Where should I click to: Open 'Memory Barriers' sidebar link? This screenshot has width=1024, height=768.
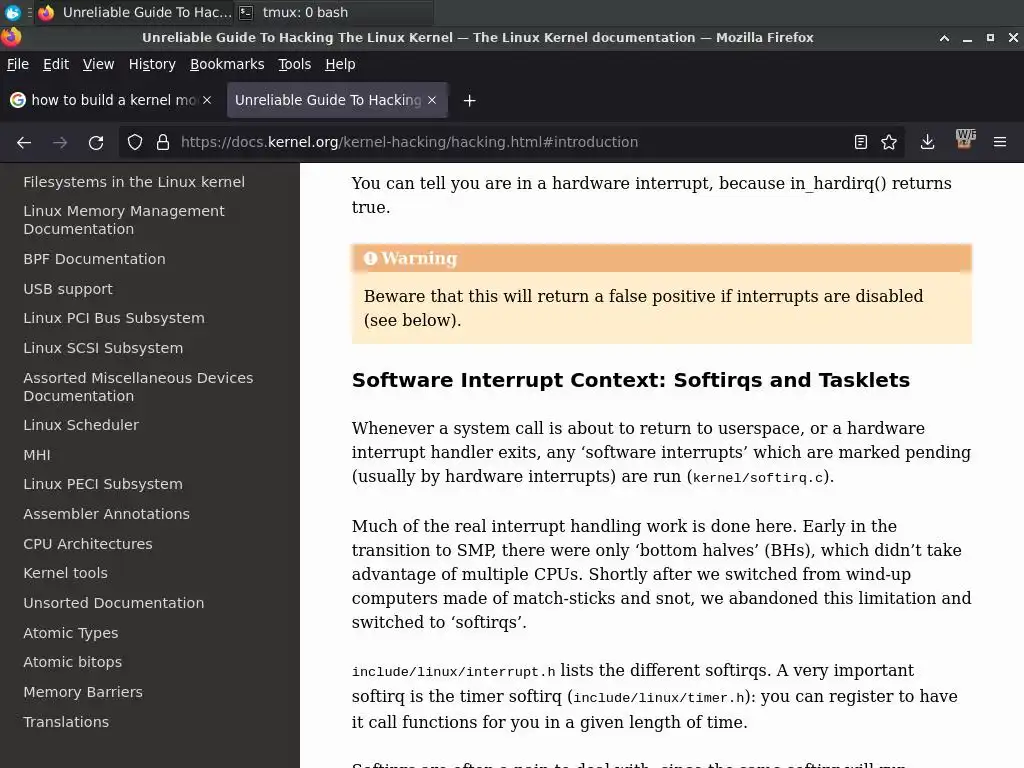83,692
